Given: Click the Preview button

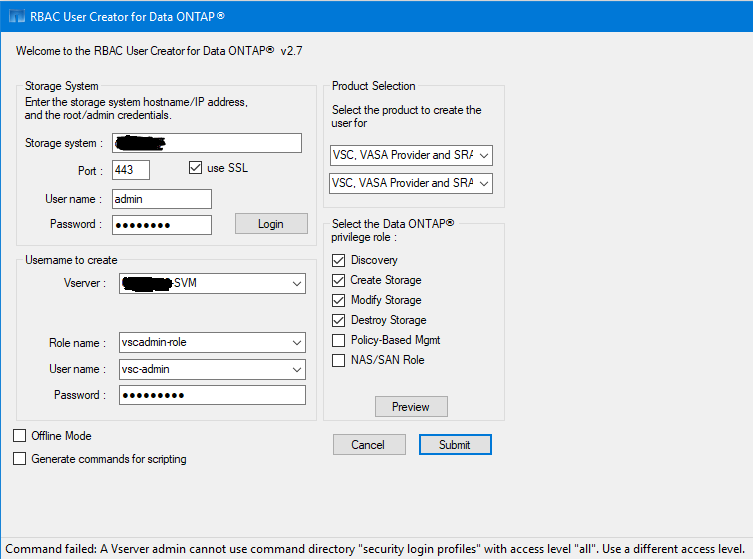Looking at the screenshot, I should pyautogui.click(x=410, y=407).
